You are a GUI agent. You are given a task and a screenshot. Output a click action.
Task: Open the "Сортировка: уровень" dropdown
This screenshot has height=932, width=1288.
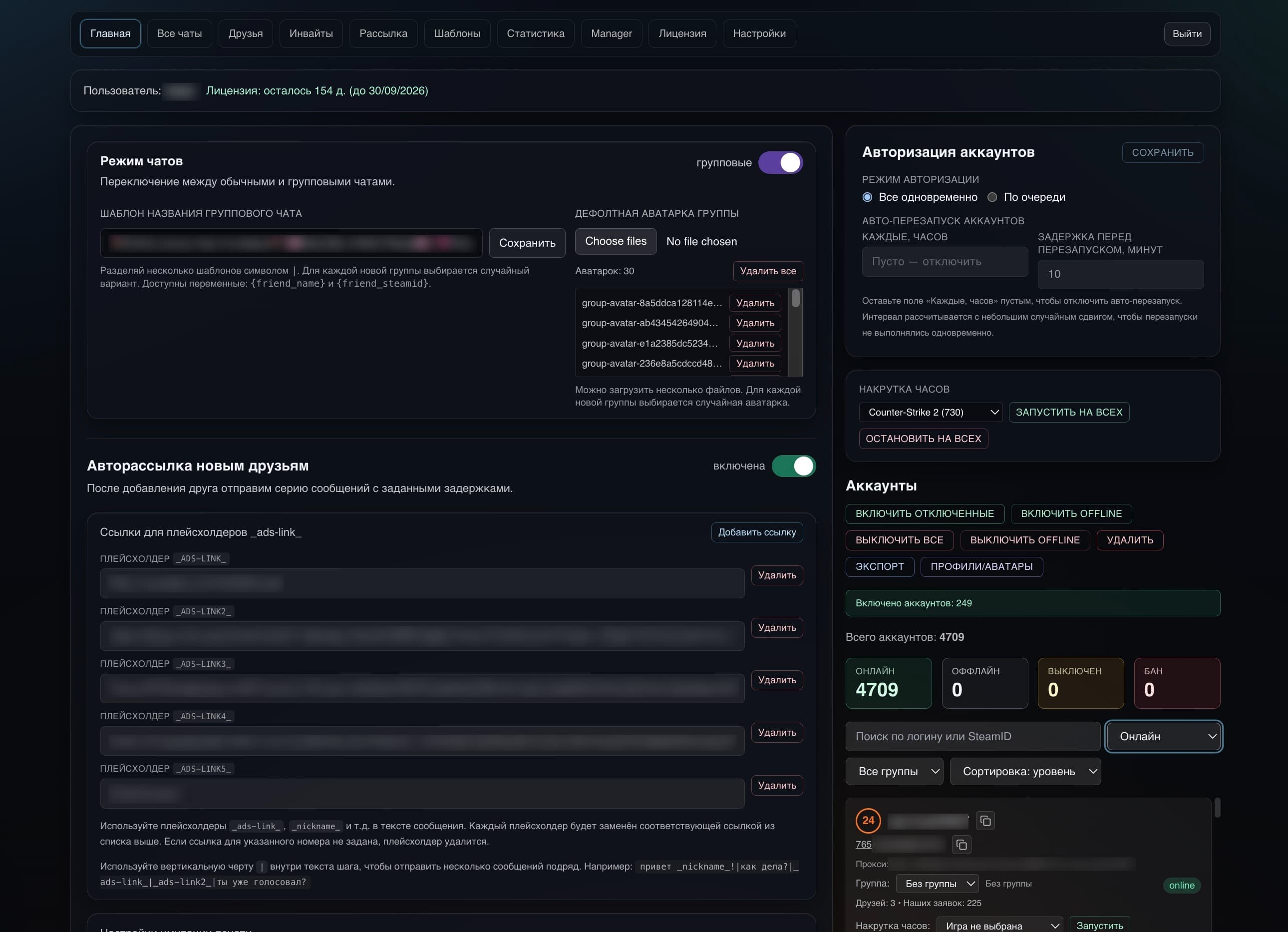tap(1025, 771)
